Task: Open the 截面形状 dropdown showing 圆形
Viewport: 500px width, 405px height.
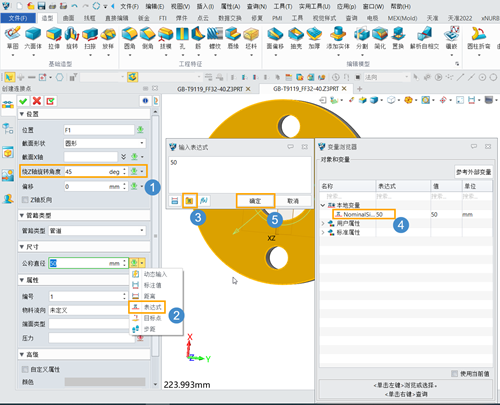Action: click(105, 143)
